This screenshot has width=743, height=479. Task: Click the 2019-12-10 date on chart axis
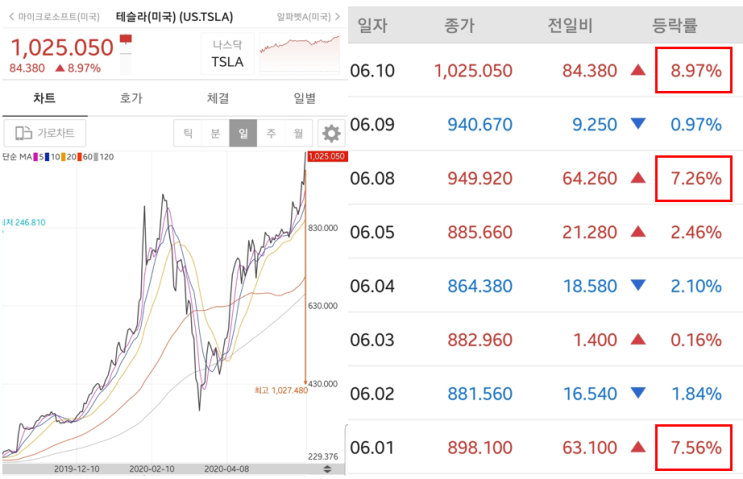(77, 469)
